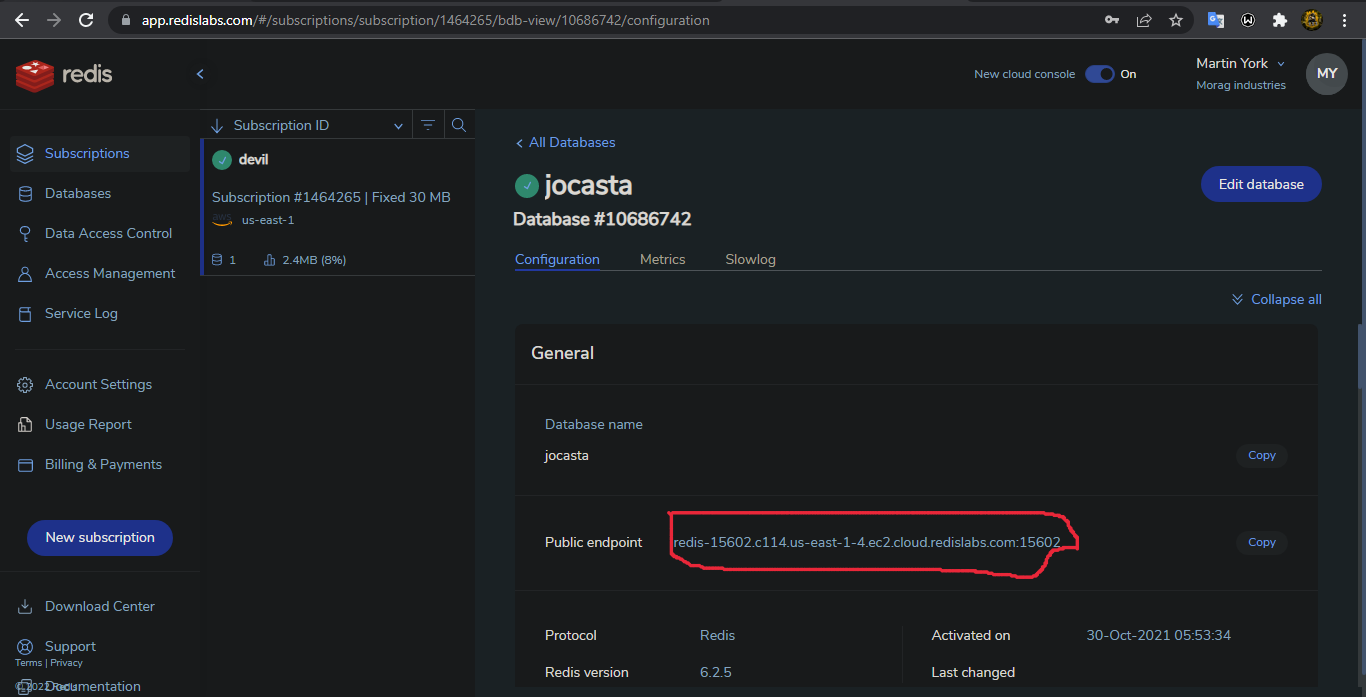1366x697 pixels.
Task: Reload the page with browser refresh icon
Action: point(86,20)
